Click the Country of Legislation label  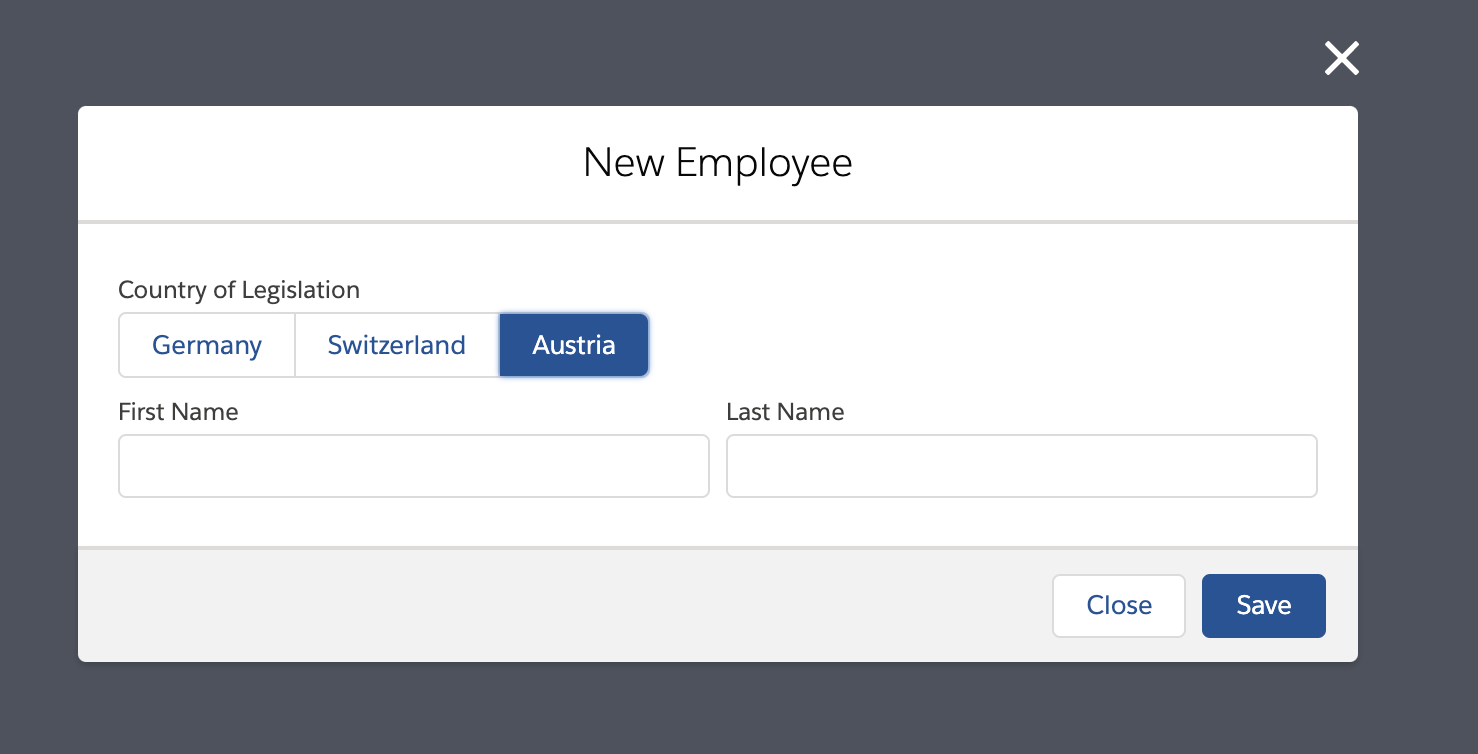pyautogui.click(x=239, y=290)
